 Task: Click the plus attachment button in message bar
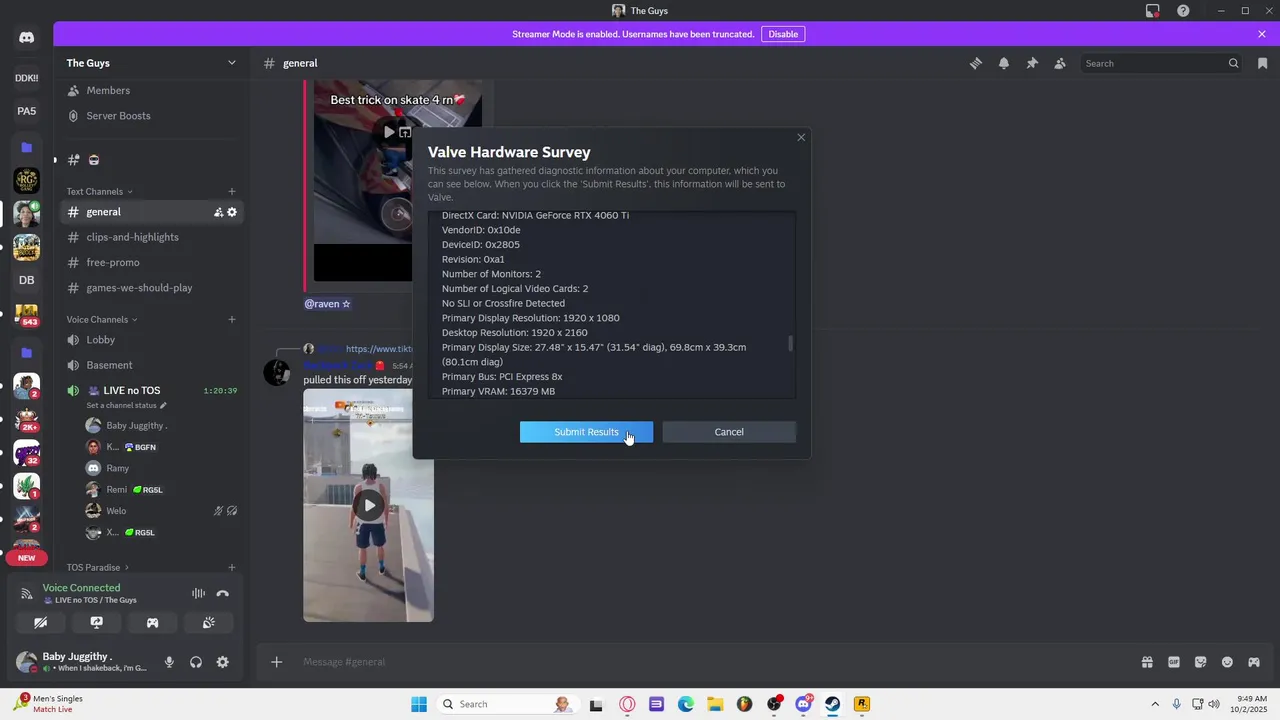[277, 662]
